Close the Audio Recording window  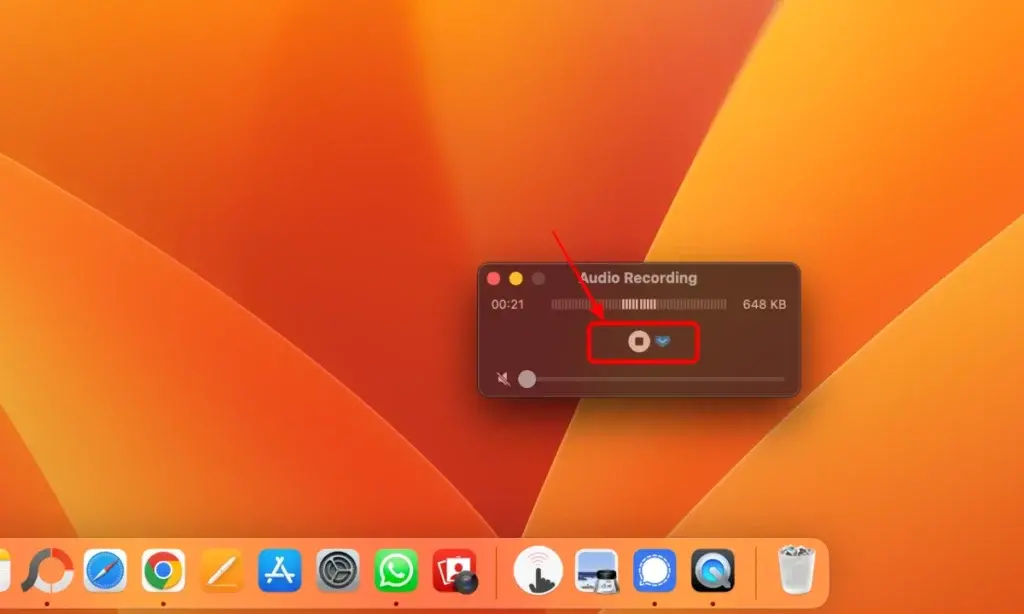(493, 278)
